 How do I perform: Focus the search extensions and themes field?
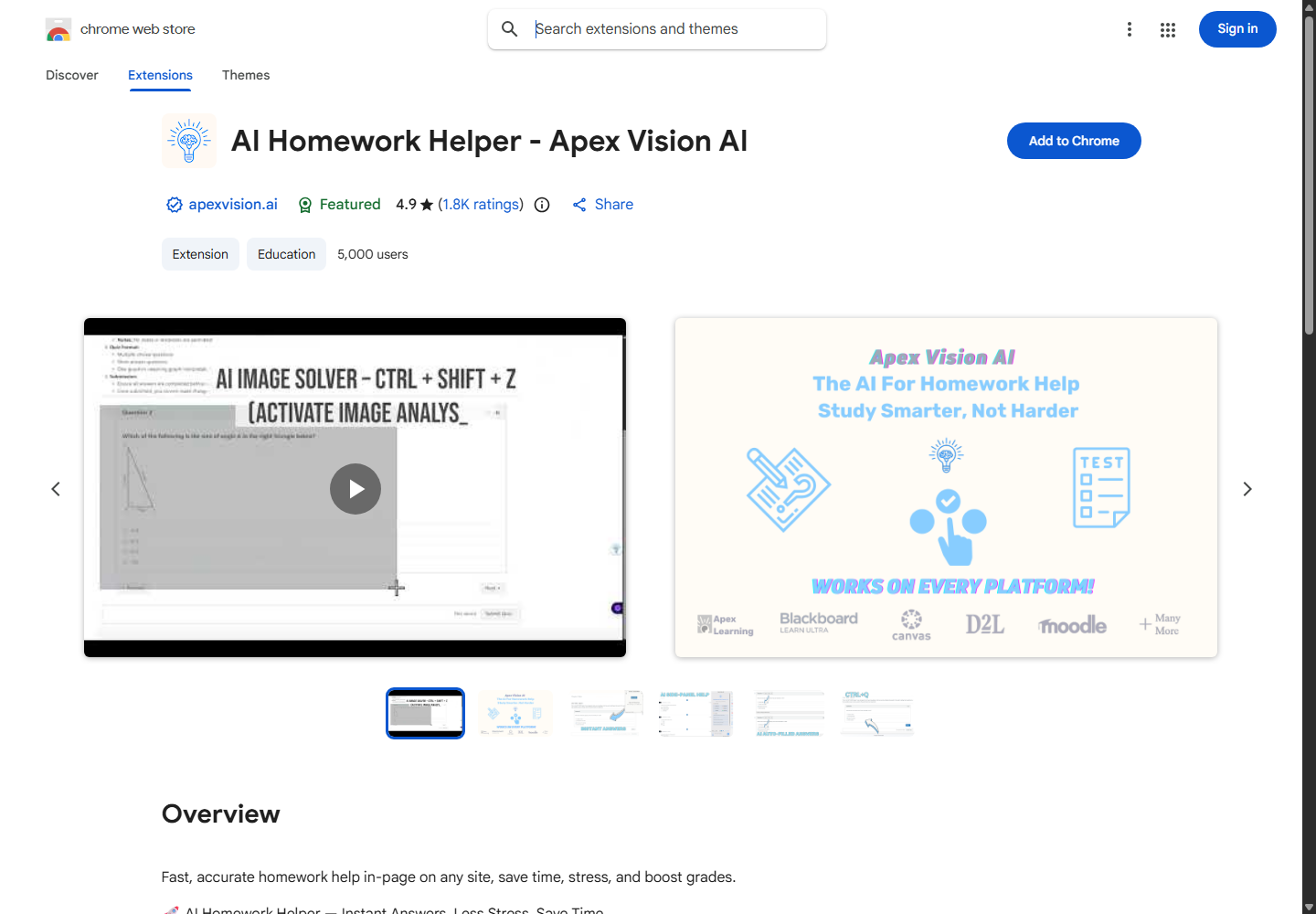pos(657,29)
